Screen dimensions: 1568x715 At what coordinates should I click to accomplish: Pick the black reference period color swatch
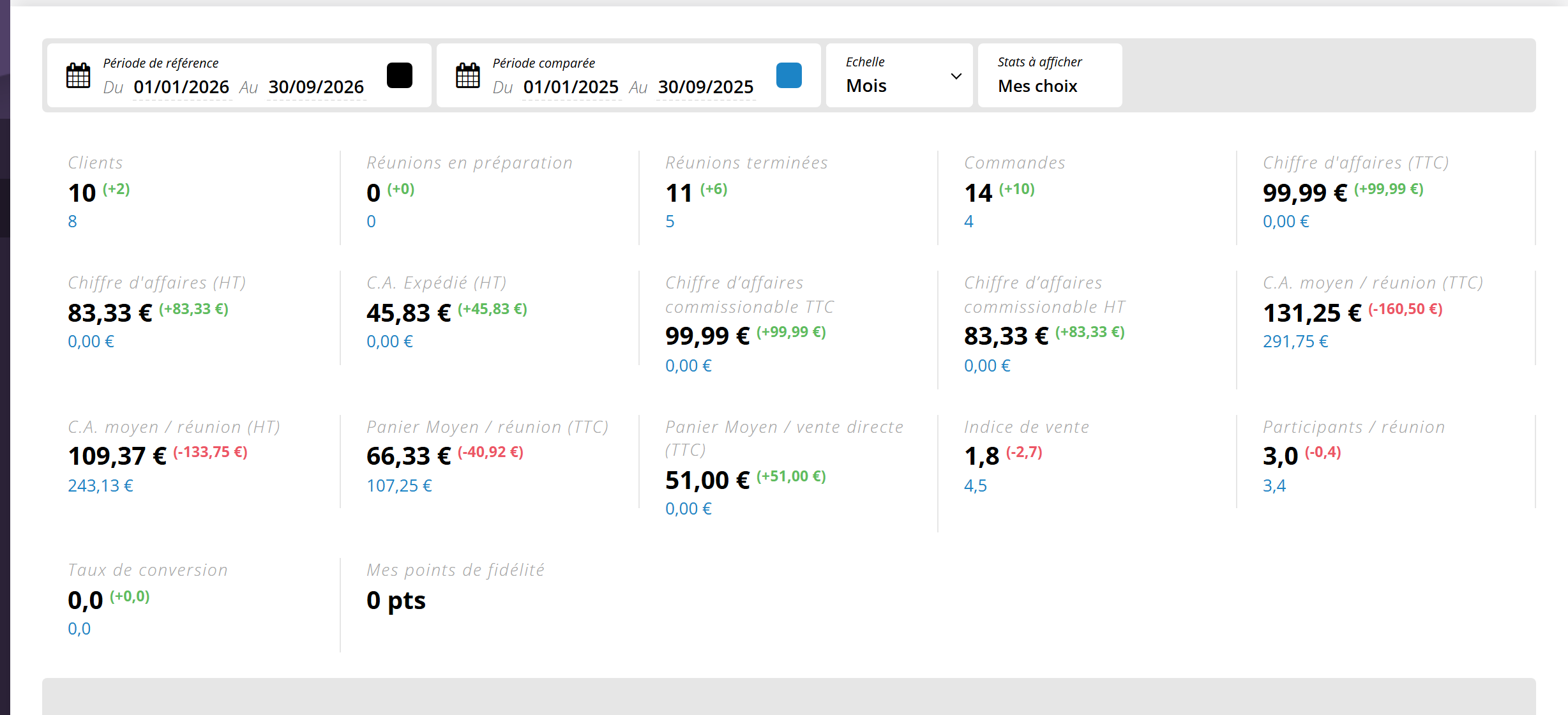(400, 75)
